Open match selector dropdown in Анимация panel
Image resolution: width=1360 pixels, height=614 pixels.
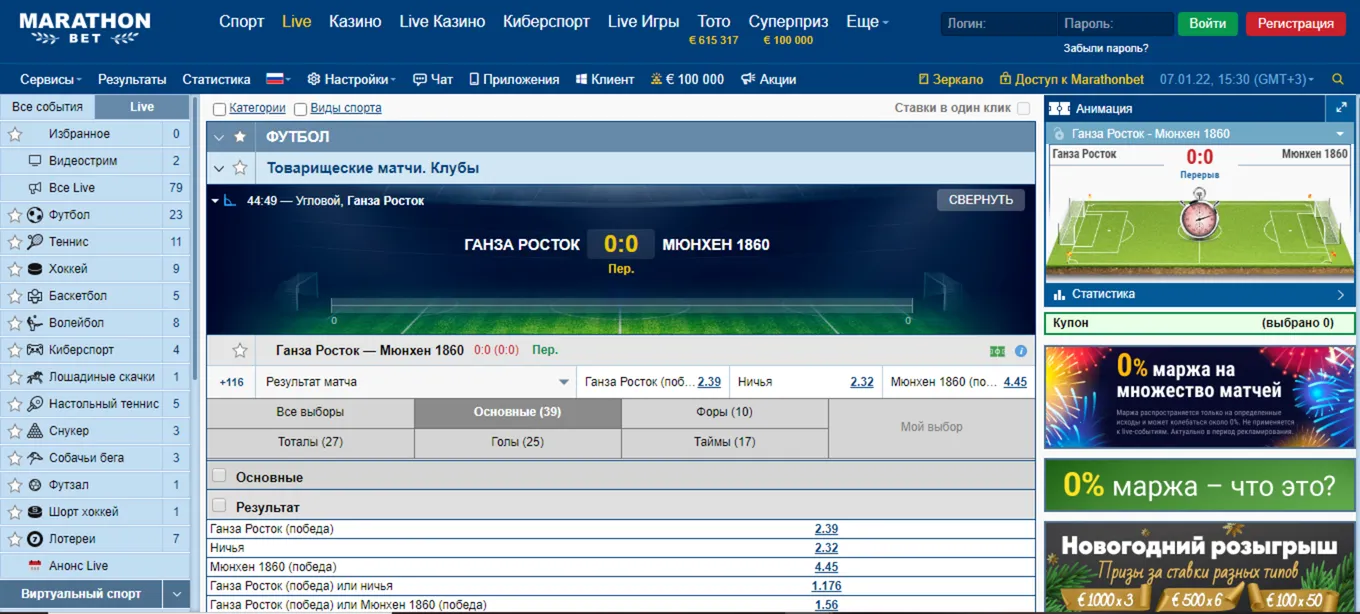[1340, 134]
